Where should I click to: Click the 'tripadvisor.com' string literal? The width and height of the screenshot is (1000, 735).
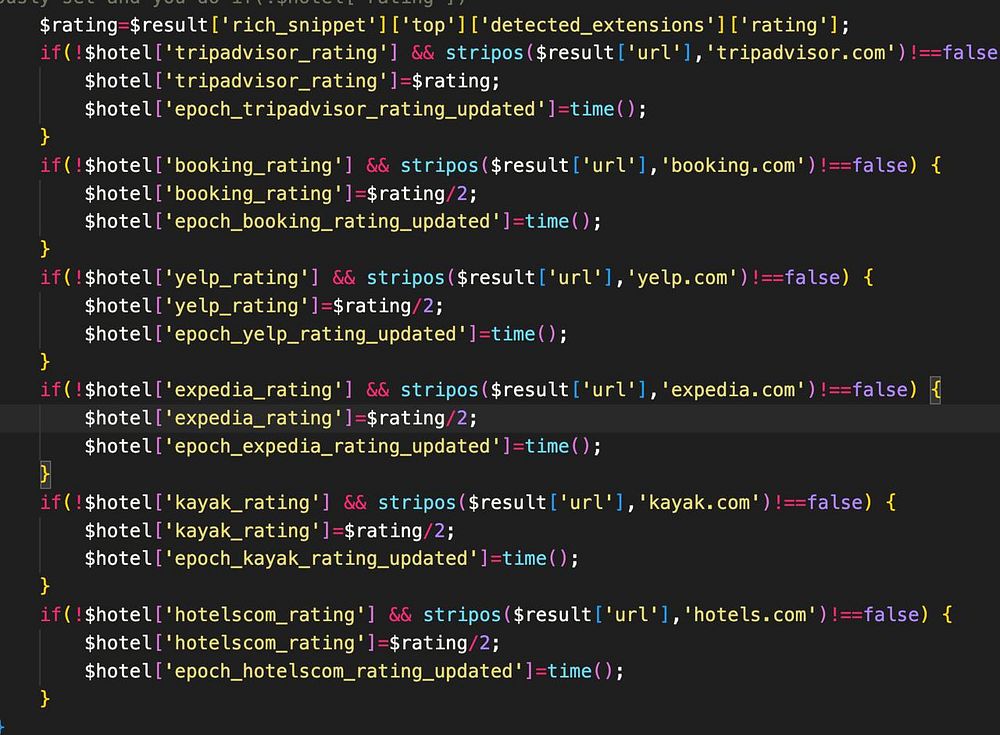click(x=801, y=52)
